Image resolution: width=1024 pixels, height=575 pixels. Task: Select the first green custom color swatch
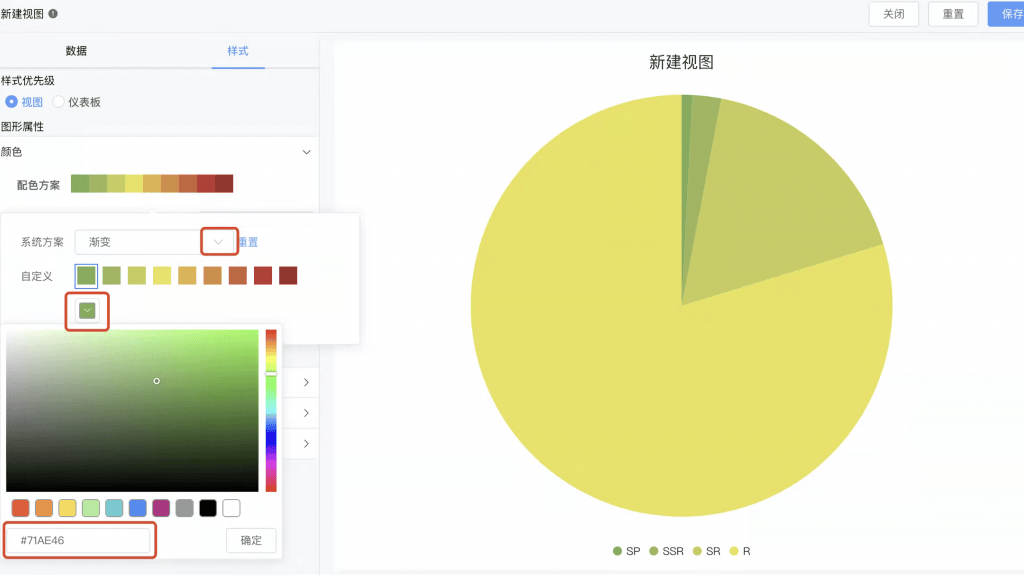pyautogui.click(x=86, y=276)
